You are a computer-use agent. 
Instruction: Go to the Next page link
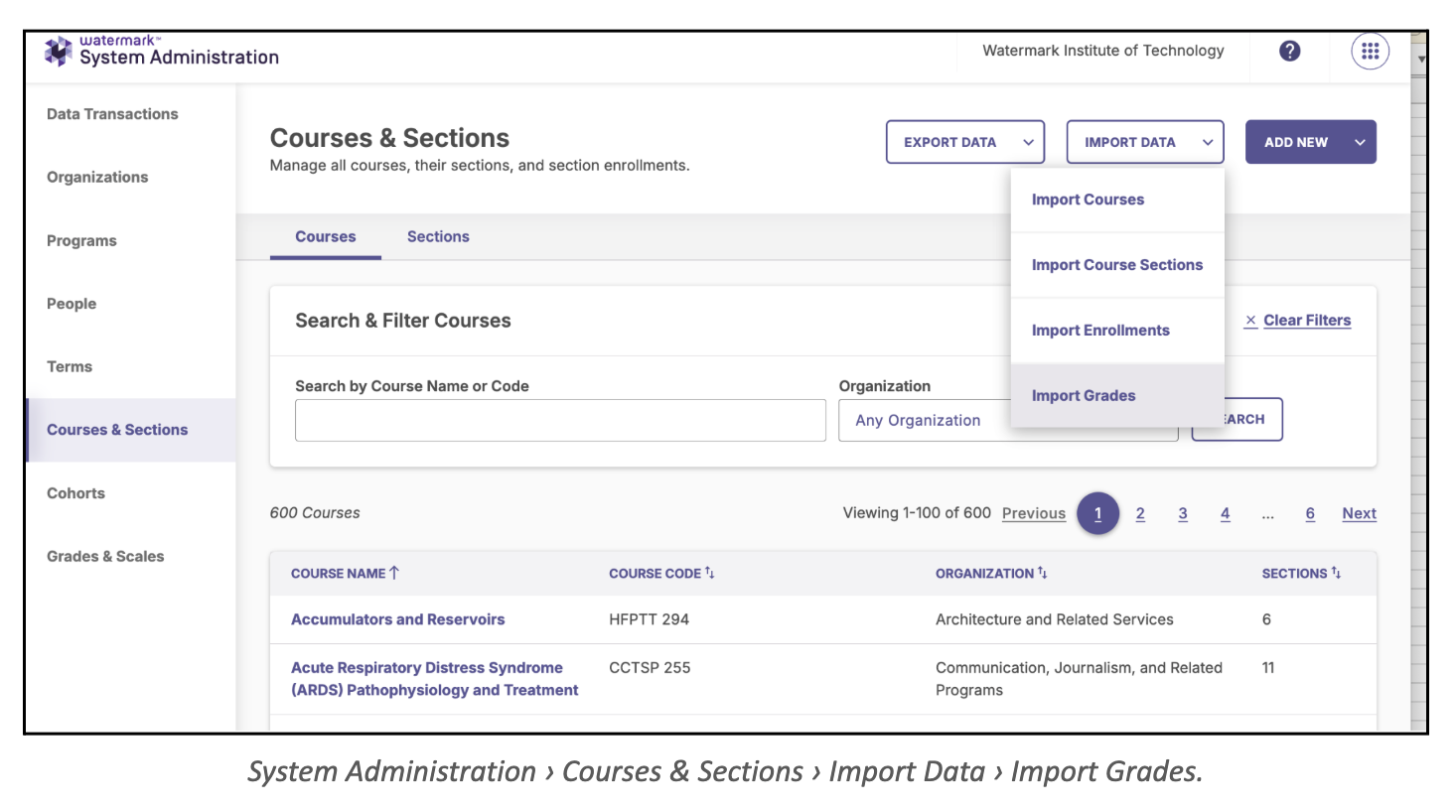pos(1359,513)
